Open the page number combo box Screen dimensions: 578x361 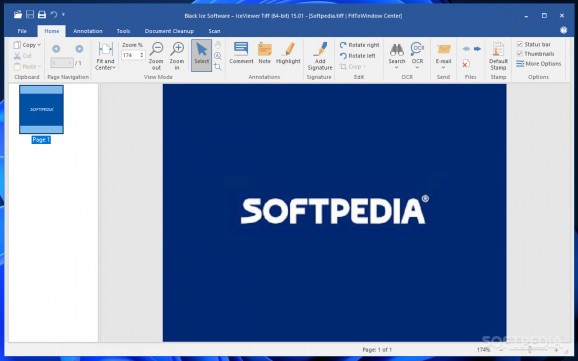tap(62, 63)
